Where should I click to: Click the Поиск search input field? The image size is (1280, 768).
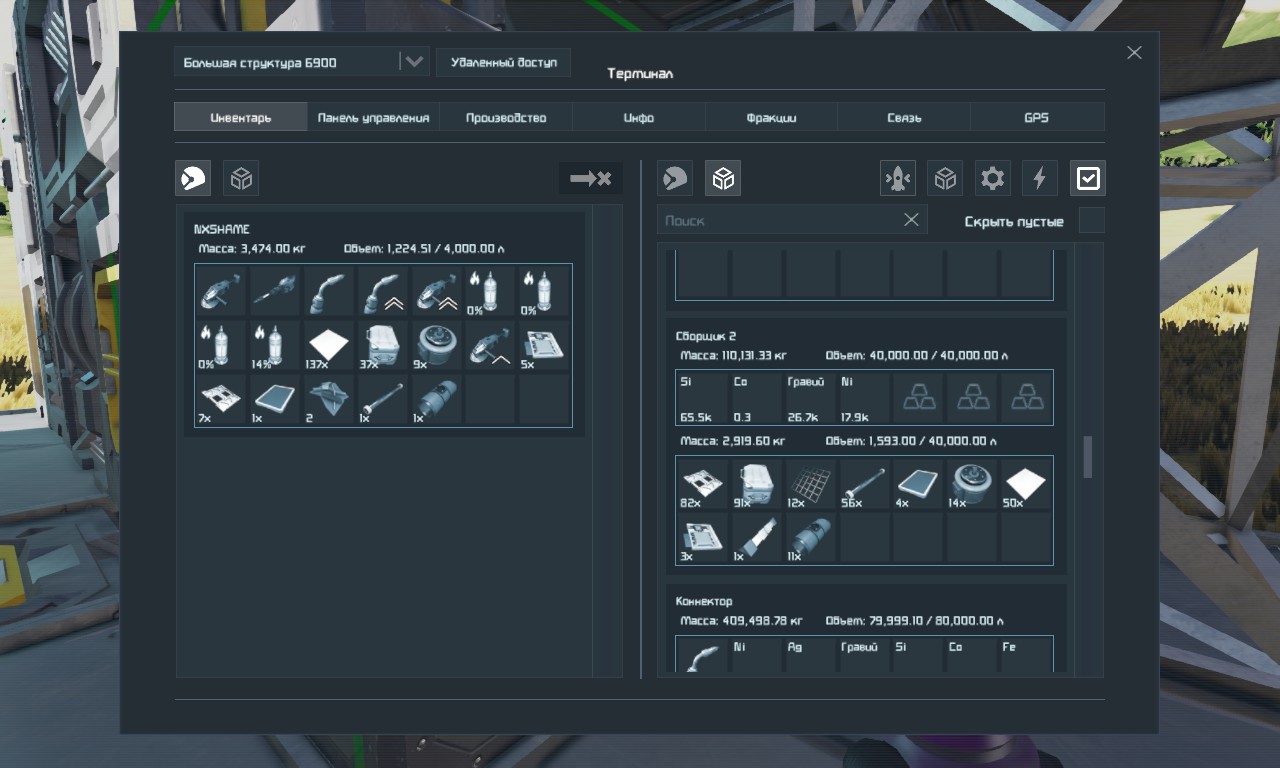pyautogui.click(x=775, y=220)
